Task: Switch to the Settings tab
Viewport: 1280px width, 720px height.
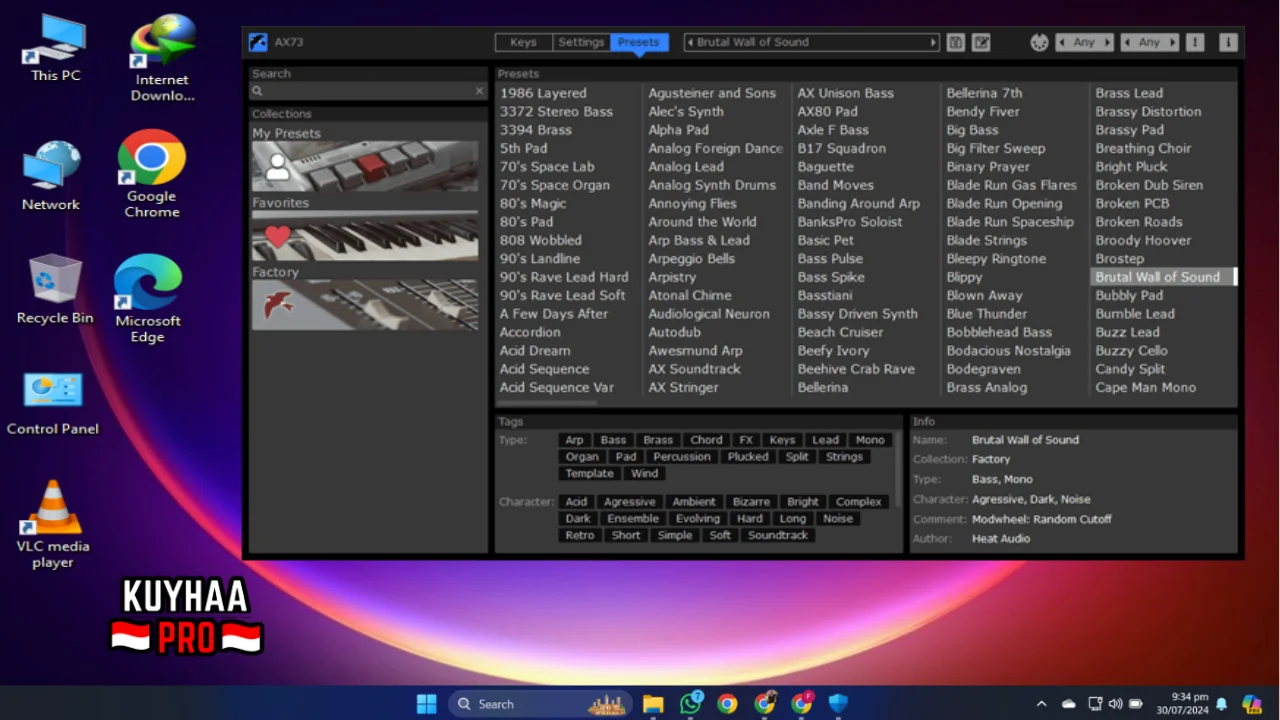Action: [x=581, y=42]
